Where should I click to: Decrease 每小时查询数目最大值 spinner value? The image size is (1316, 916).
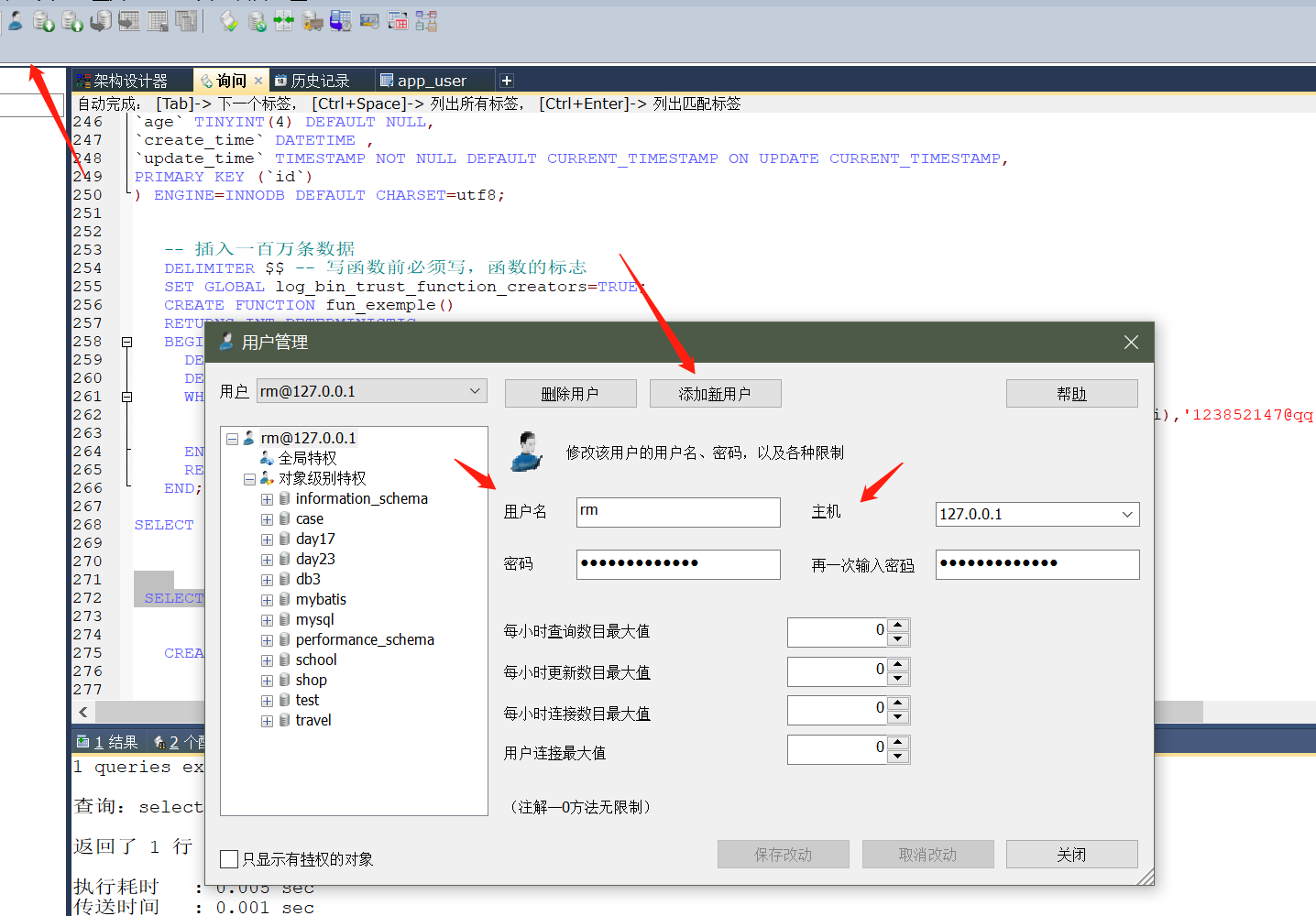point(898,638)
